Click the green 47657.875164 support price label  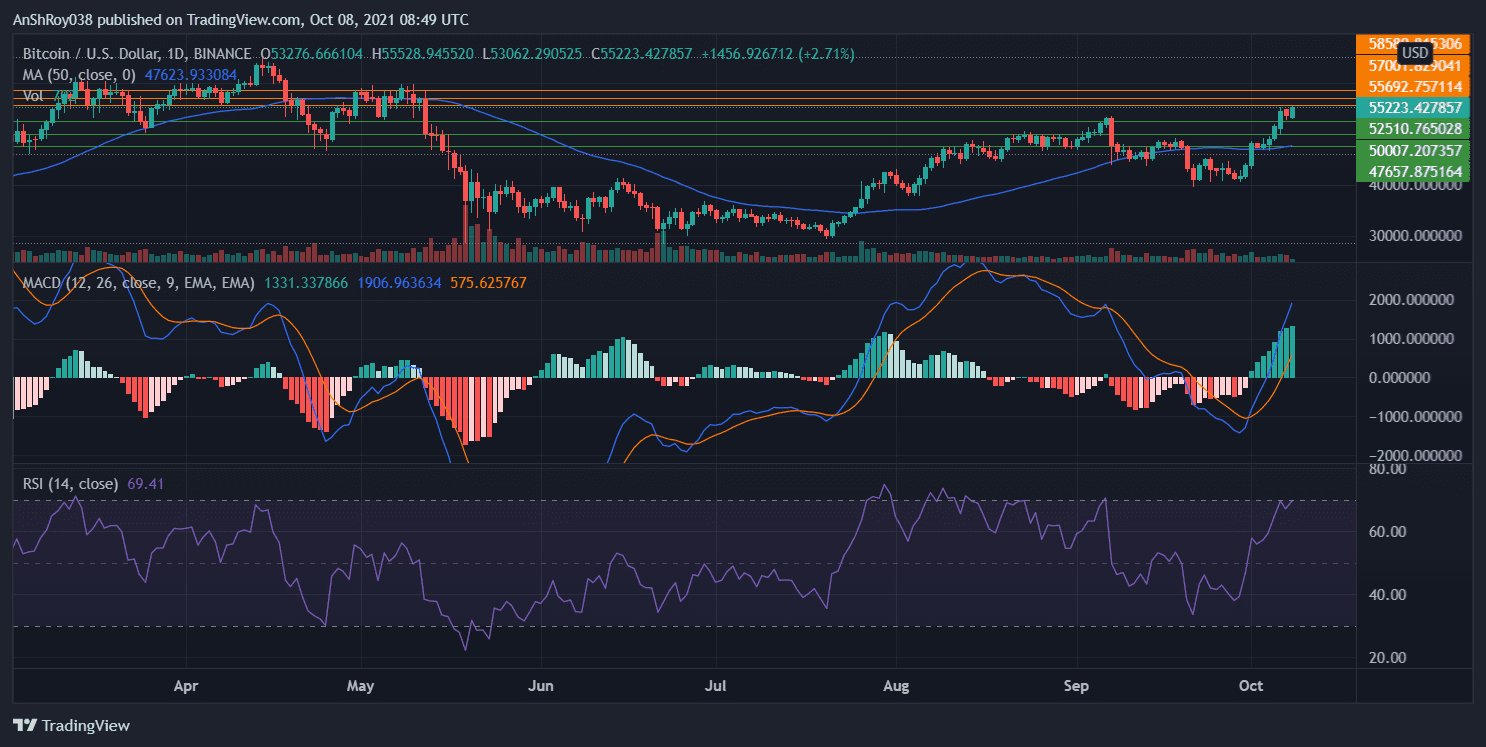1414,172
